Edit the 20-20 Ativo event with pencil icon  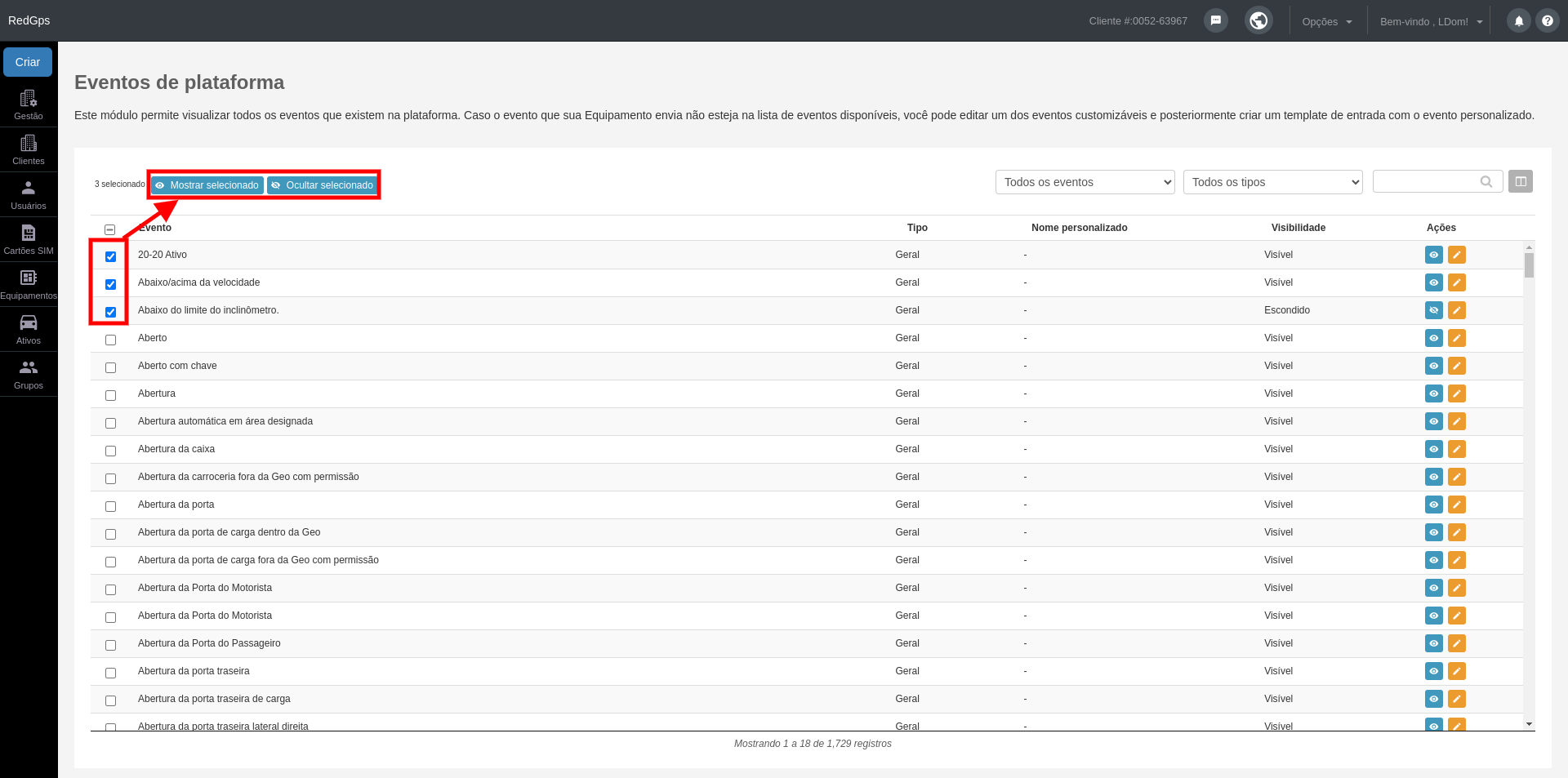point(1457,255)
